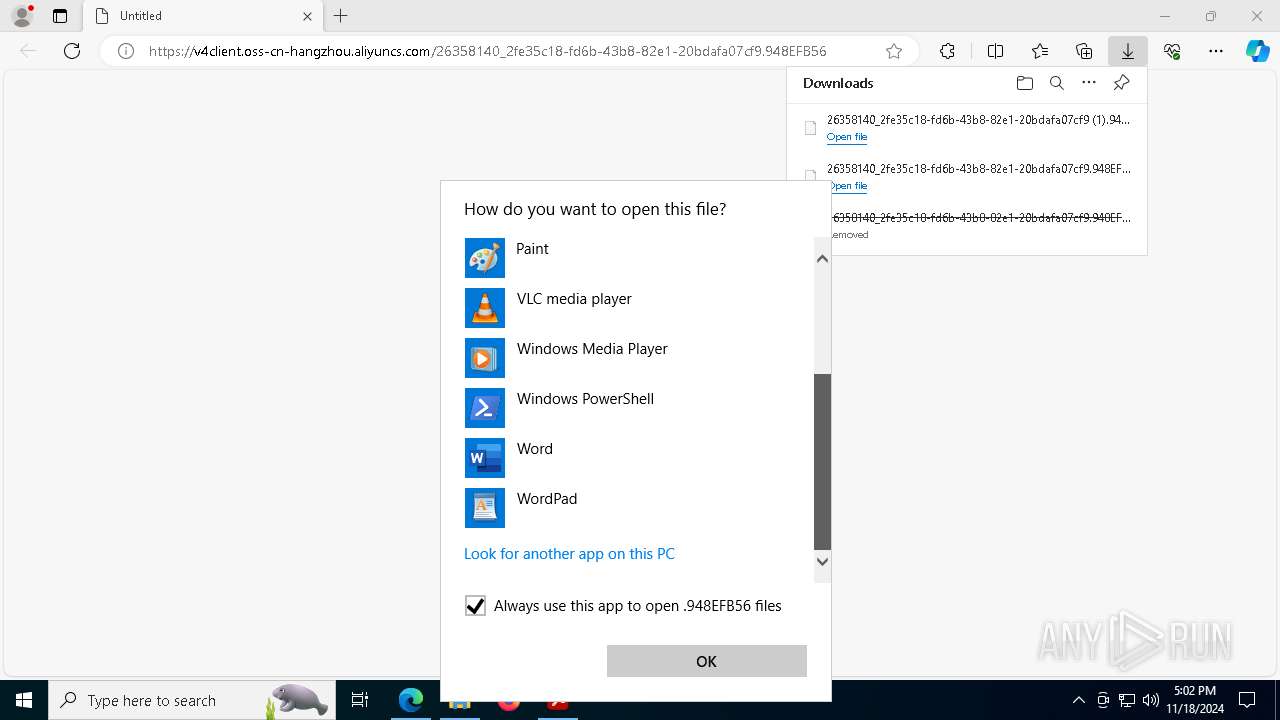
Task: Open network status in tray
Action: [x=1127, y=700]
